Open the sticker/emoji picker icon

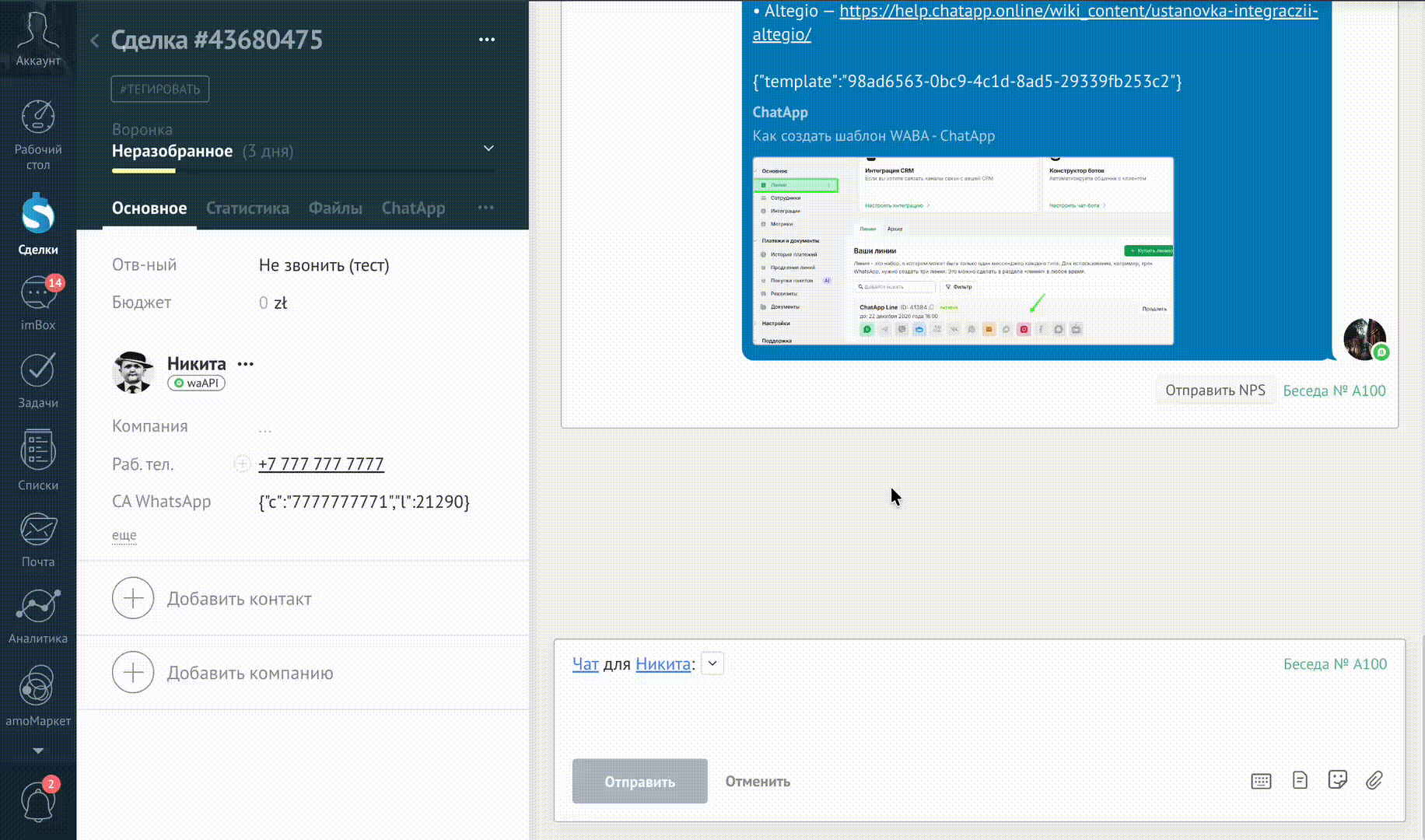pos(1337,780)
